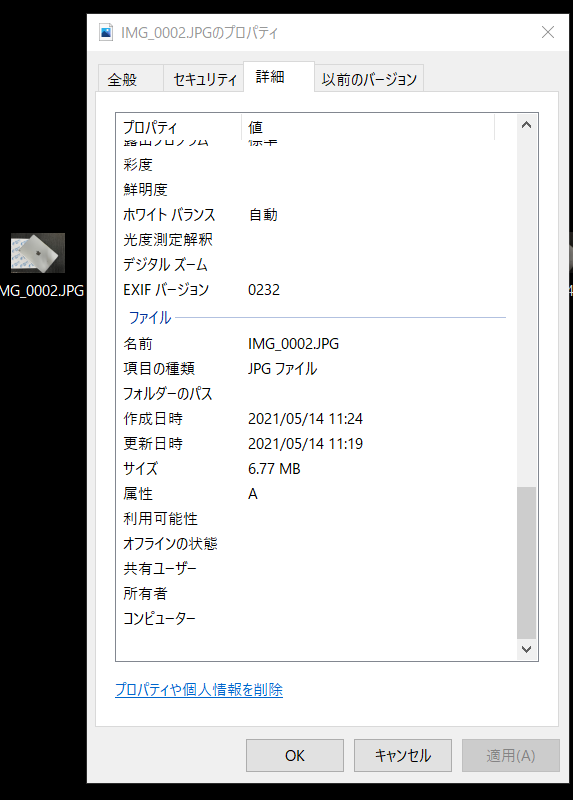Click the property list scrollbar thumb
This screenshot has width=573, height=800.
[527, 563]
